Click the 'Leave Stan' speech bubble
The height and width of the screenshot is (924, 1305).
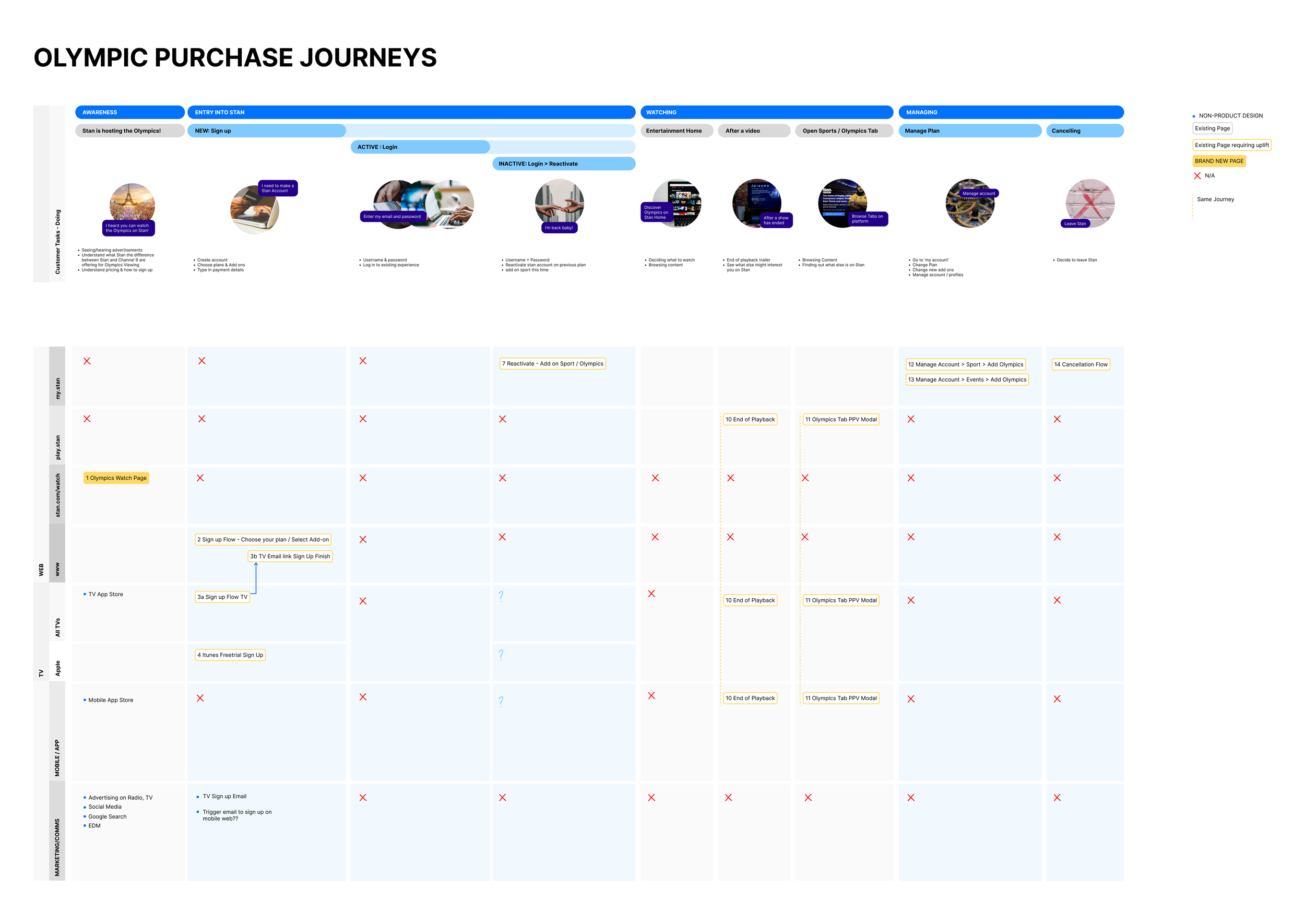pyautogui.click(x=1075, y=223)
